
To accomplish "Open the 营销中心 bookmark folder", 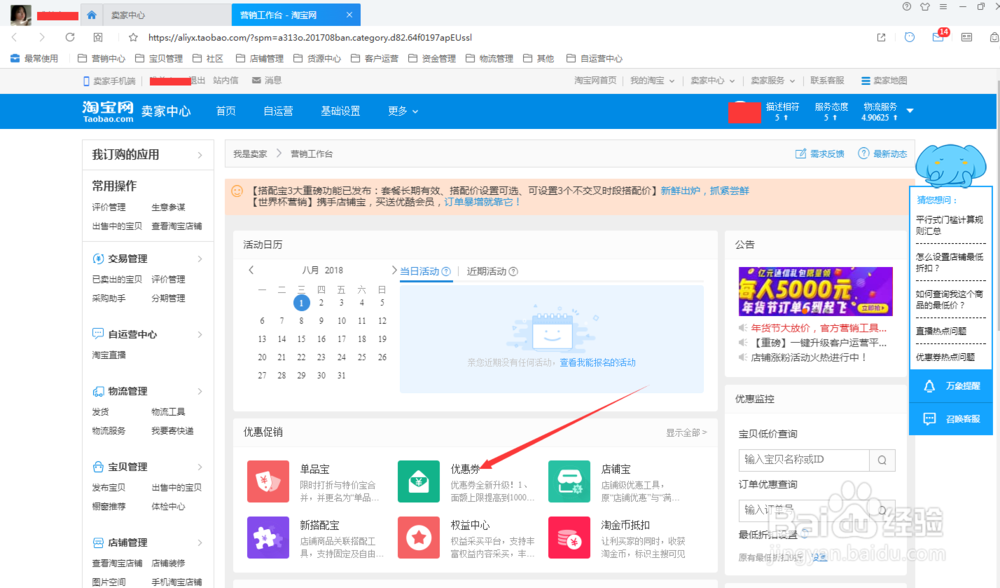I will [101, 59].
